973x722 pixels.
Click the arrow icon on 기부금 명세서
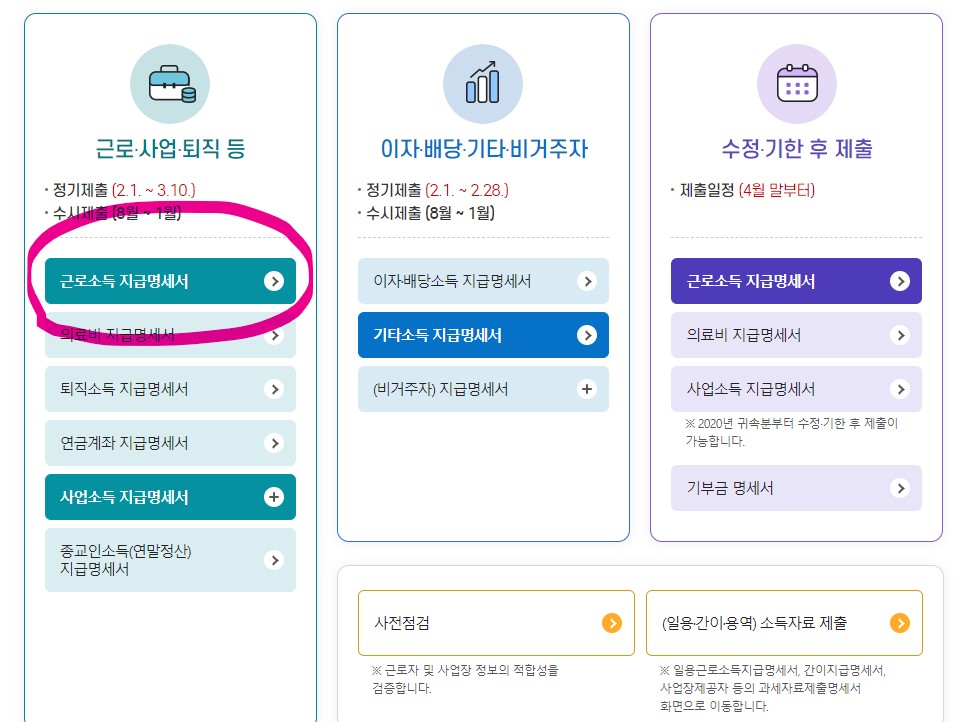pos(900,488)
